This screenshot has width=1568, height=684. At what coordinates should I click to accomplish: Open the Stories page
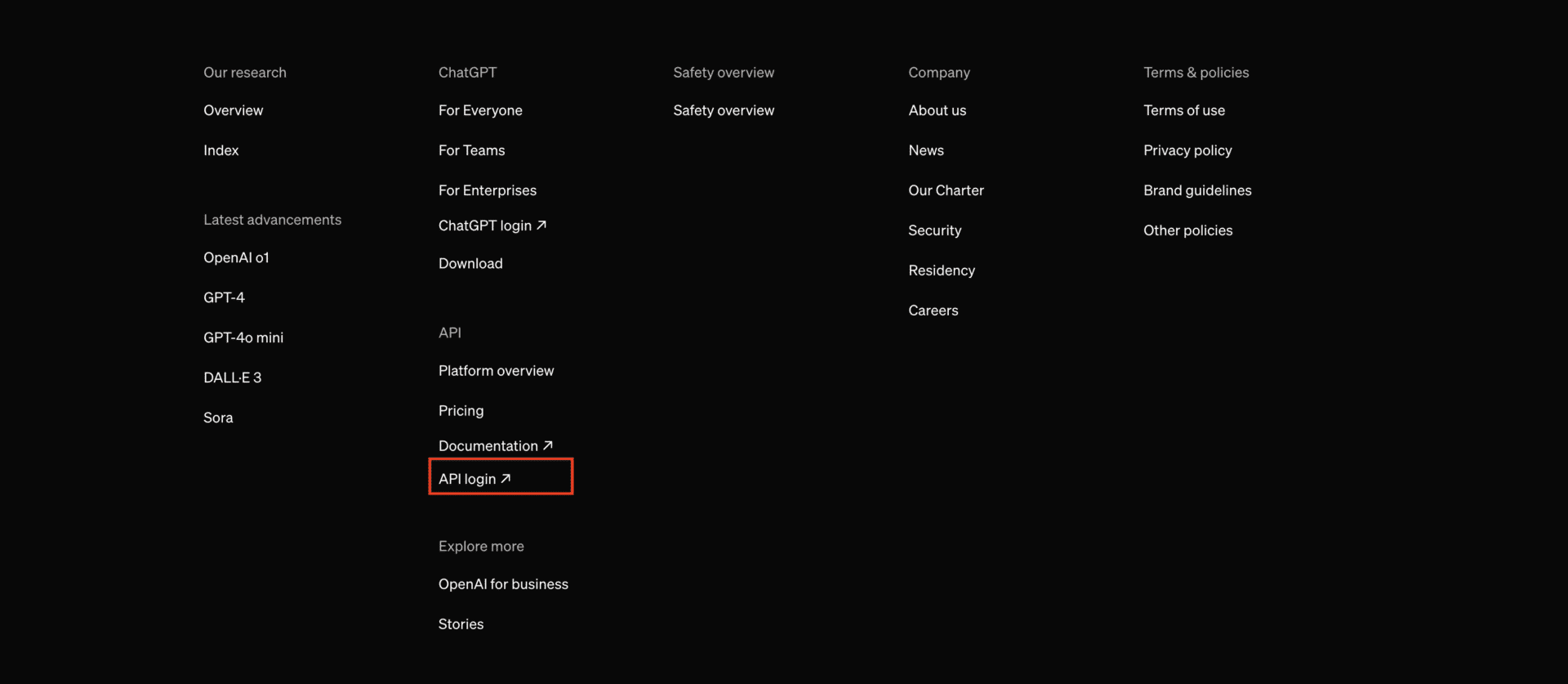click(461, 624)
